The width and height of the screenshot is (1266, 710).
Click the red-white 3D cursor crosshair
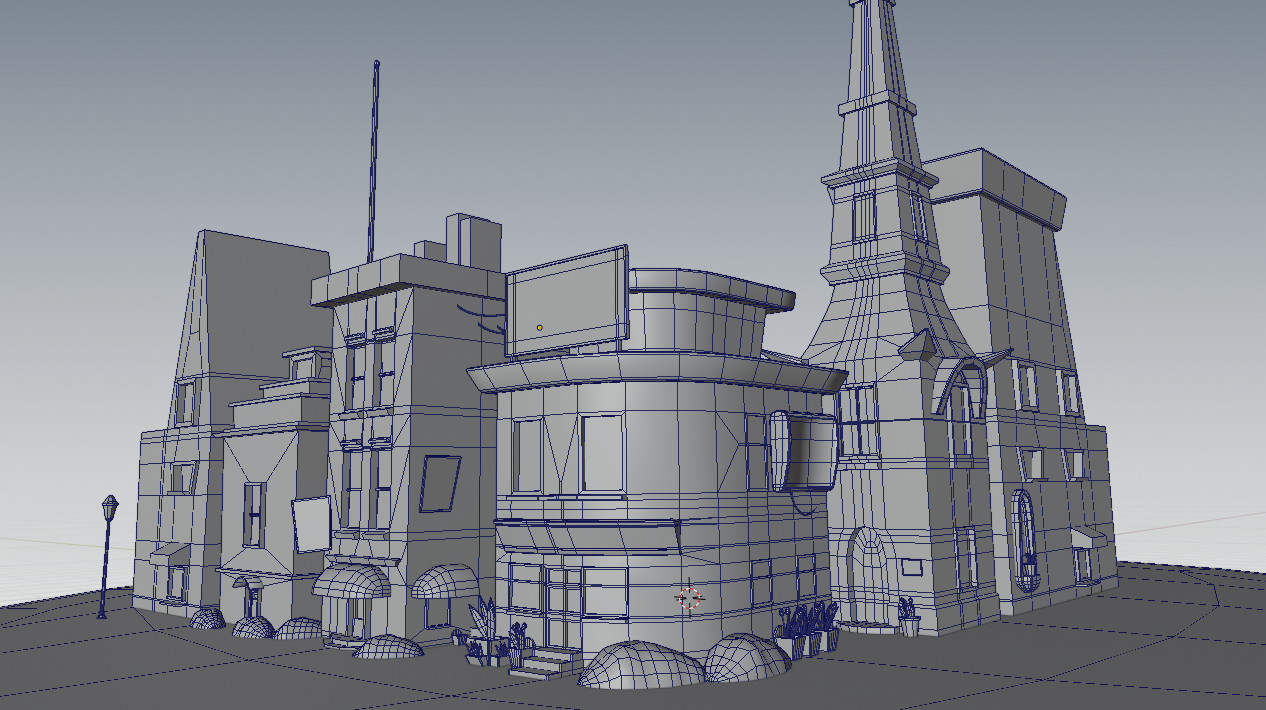[x=689, y=598]
